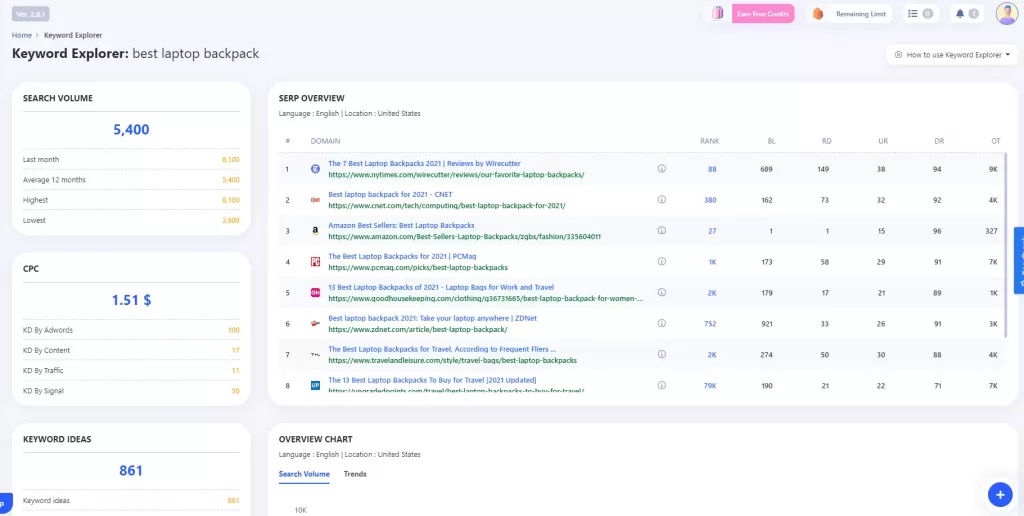The height and width of the screenshot is (516, 1024).
Task: Click the Travel and Leisure favicon
Action: point(315,355)
